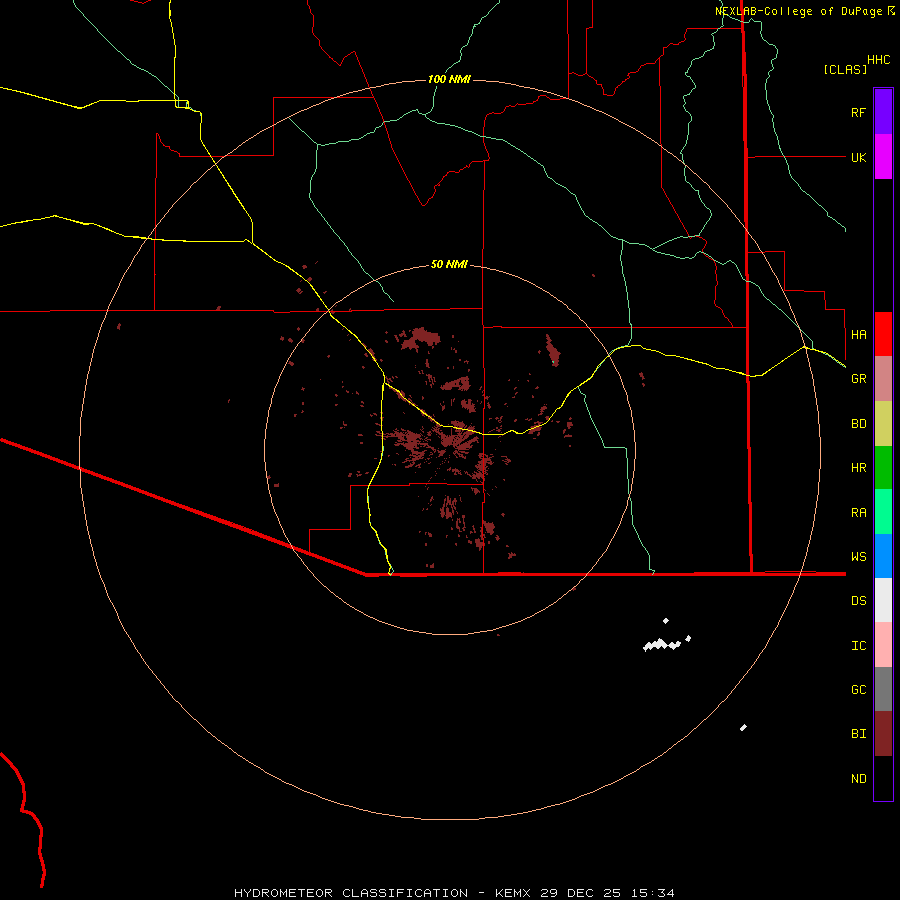Click the WS legend label
This screenshot has height=900, width=900.
point(858,556)
